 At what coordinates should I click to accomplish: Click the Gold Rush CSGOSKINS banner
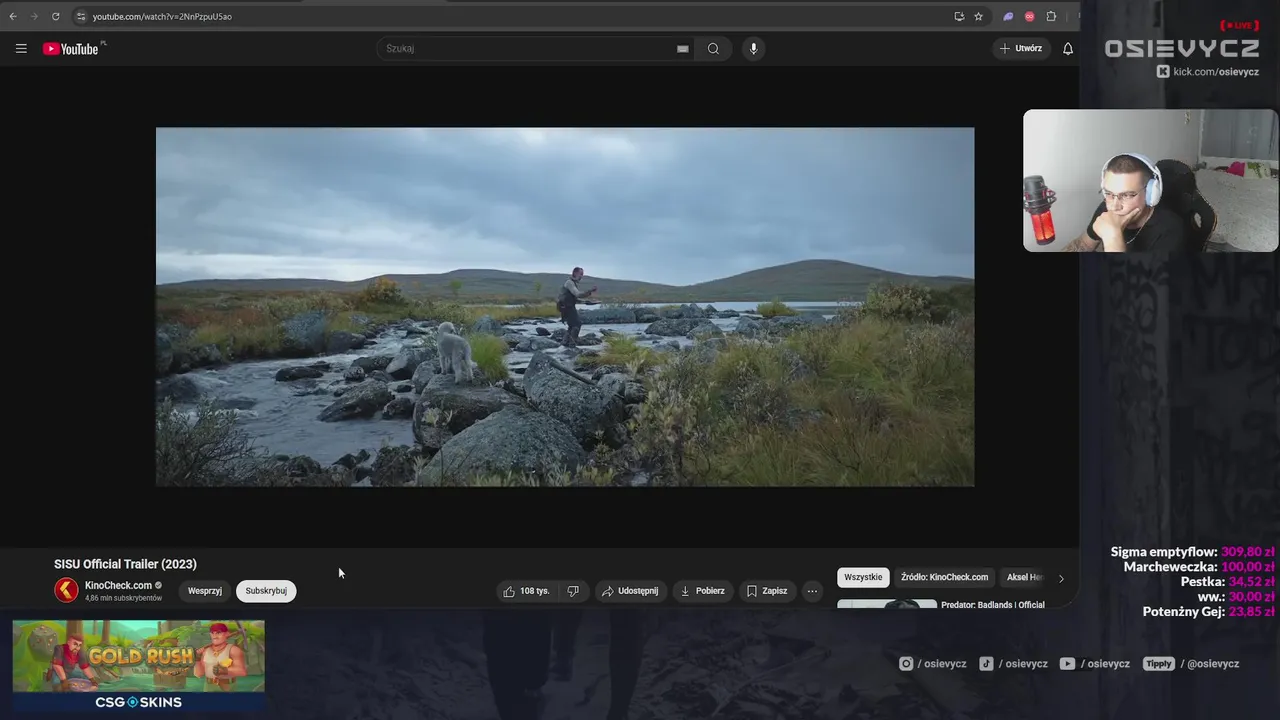139,666
